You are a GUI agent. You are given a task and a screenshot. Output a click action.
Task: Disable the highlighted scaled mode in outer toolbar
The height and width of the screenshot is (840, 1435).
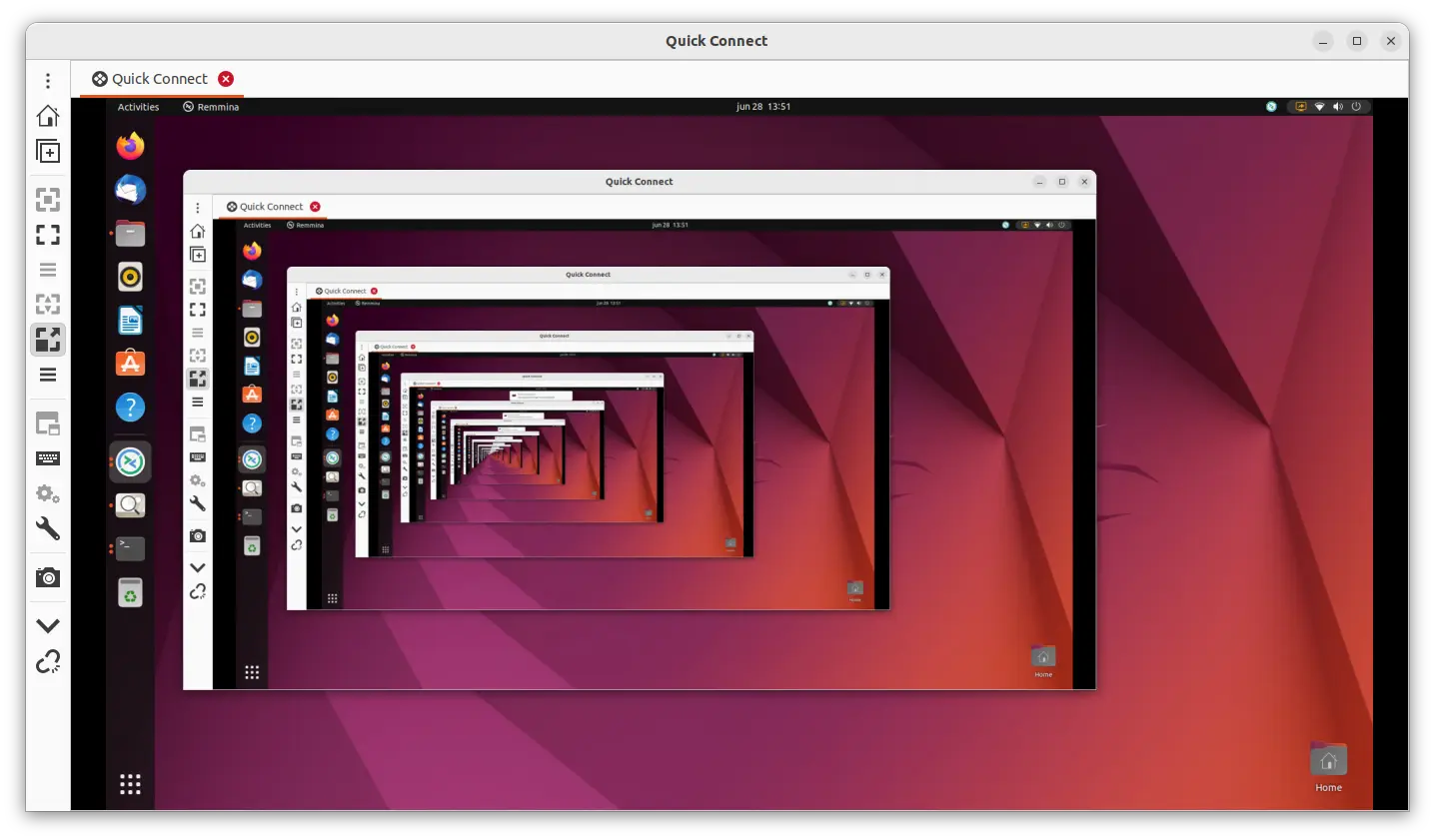pos(48,340)
